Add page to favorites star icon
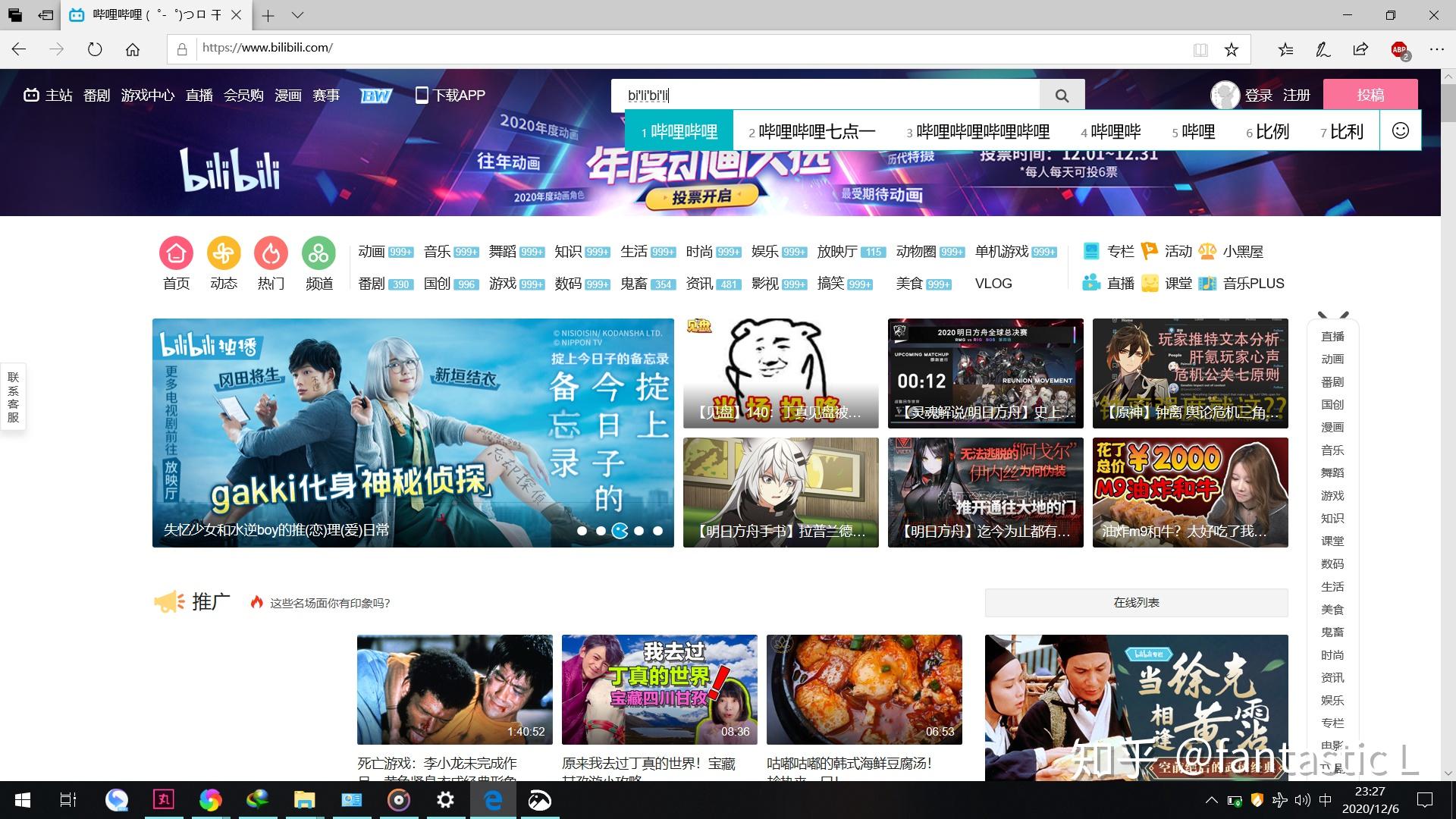The height and width of the screenshot is (819, 1456). pos(1232,49)
